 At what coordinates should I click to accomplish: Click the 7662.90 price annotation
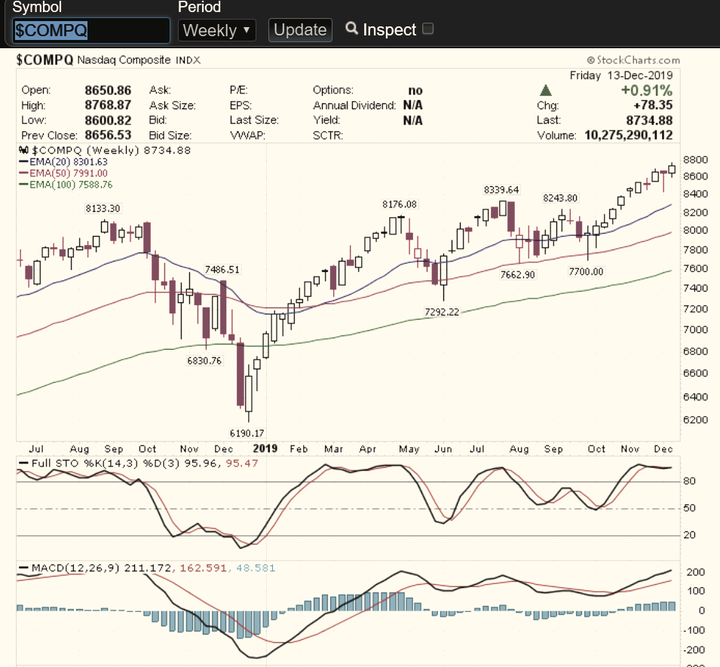(518, 275)
